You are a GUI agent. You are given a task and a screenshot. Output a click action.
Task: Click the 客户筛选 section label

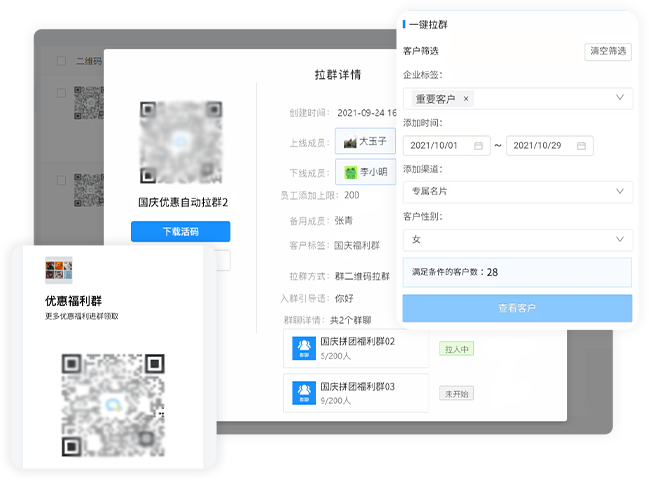pyautogui.click(x=421, y=51)
